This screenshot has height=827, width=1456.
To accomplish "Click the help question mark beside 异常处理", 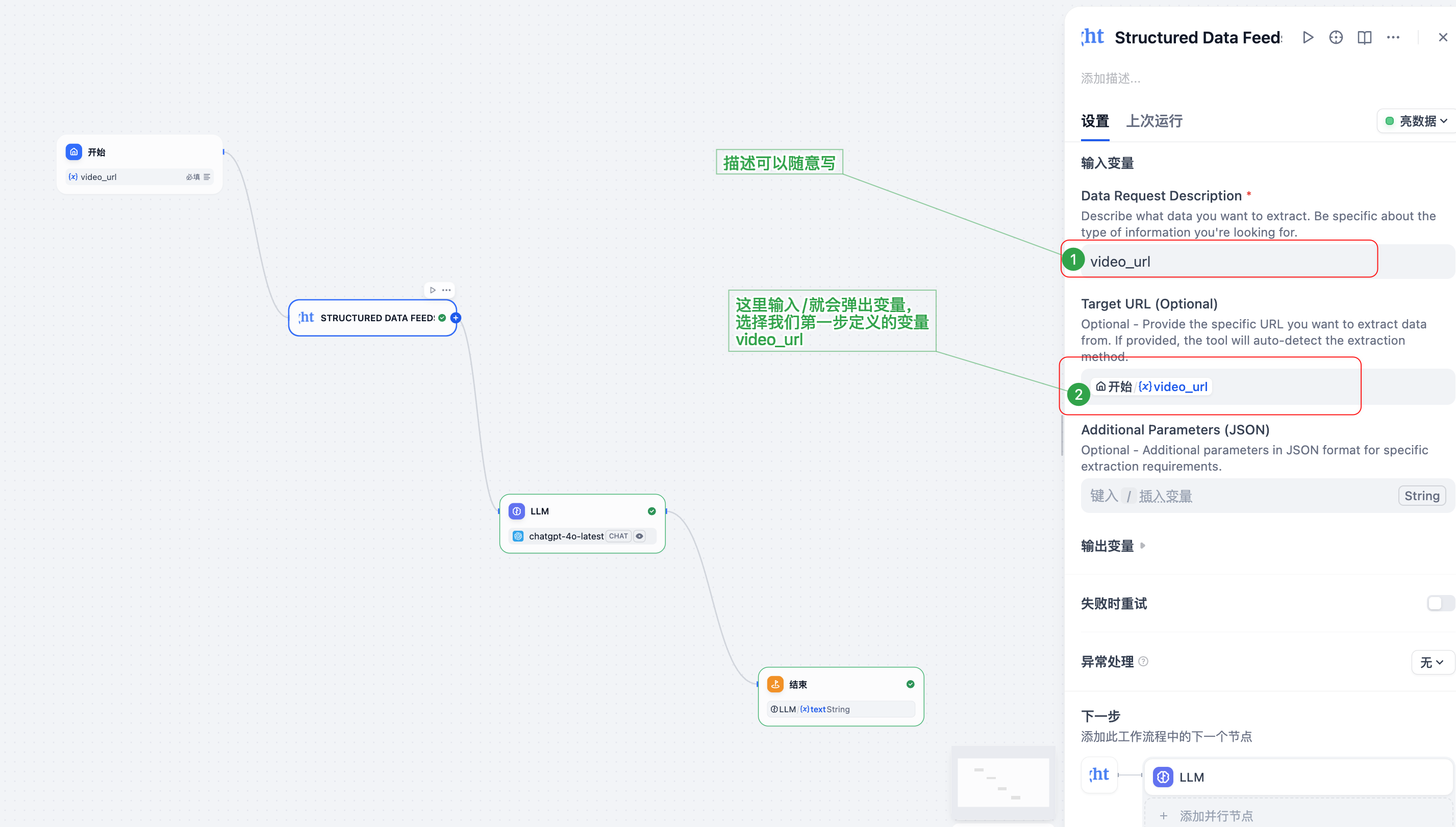I will coord(1143,661).
